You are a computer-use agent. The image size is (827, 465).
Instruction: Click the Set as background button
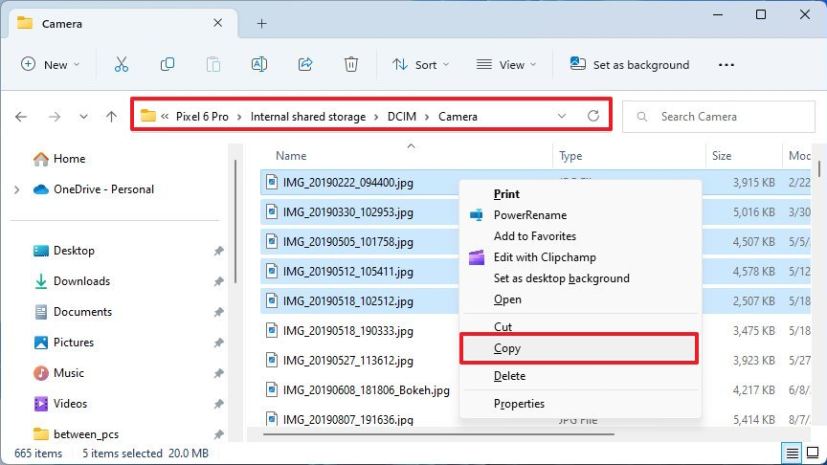[x=630, y=64]
